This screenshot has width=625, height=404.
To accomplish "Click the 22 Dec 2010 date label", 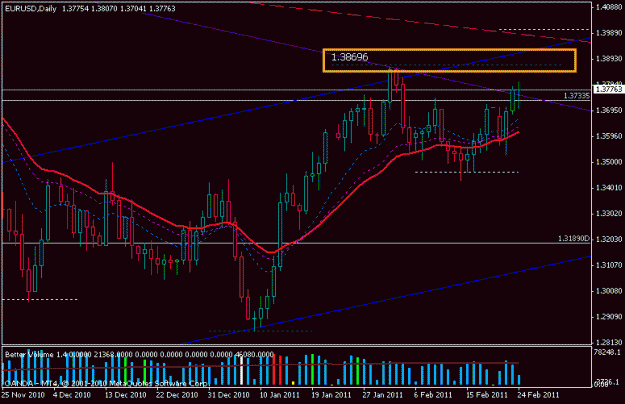I will click(x=177, y=395).
